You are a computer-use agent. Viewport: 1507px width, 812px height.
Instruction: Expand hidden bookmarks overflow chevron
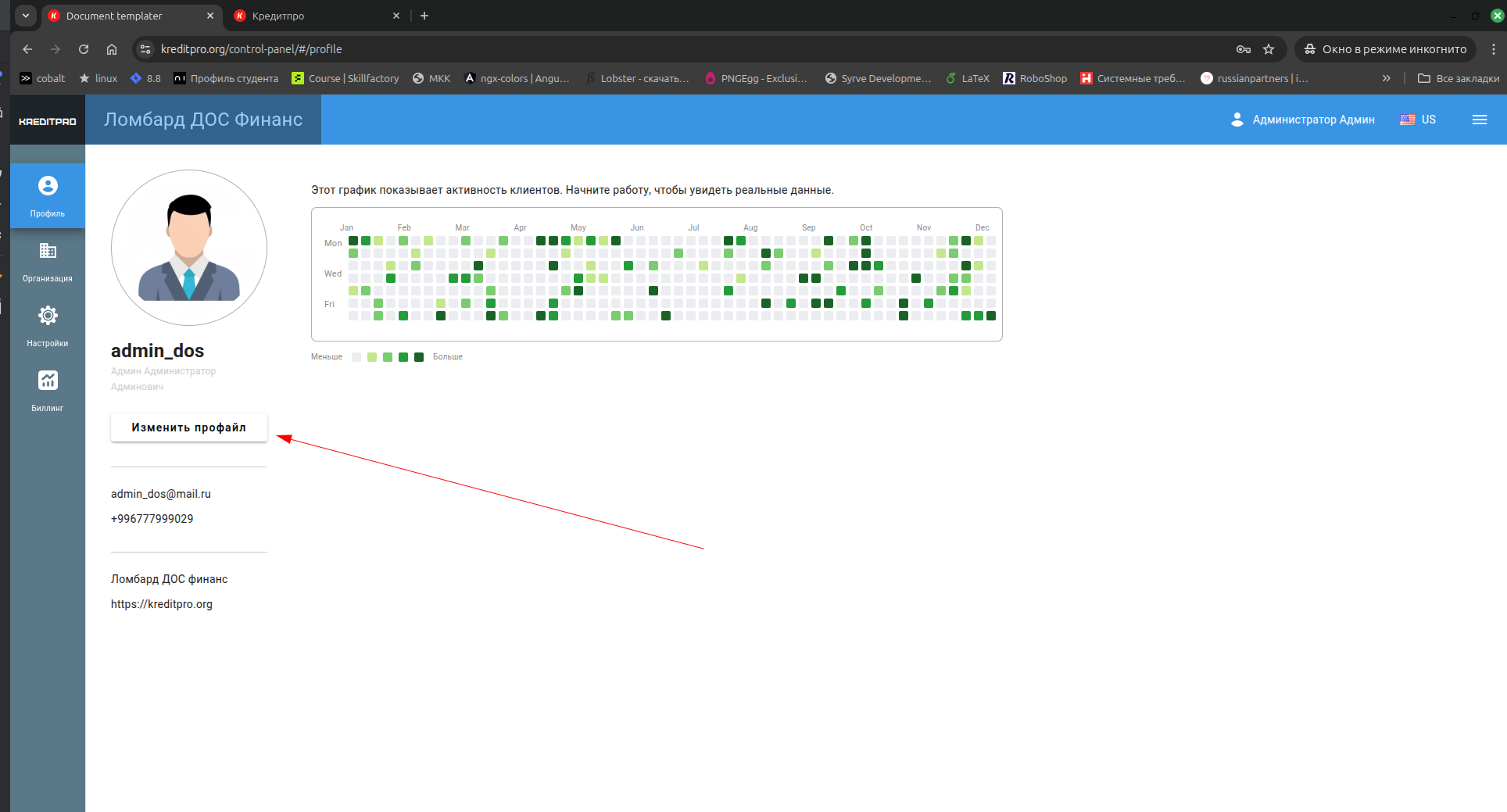click(1386, 78)
